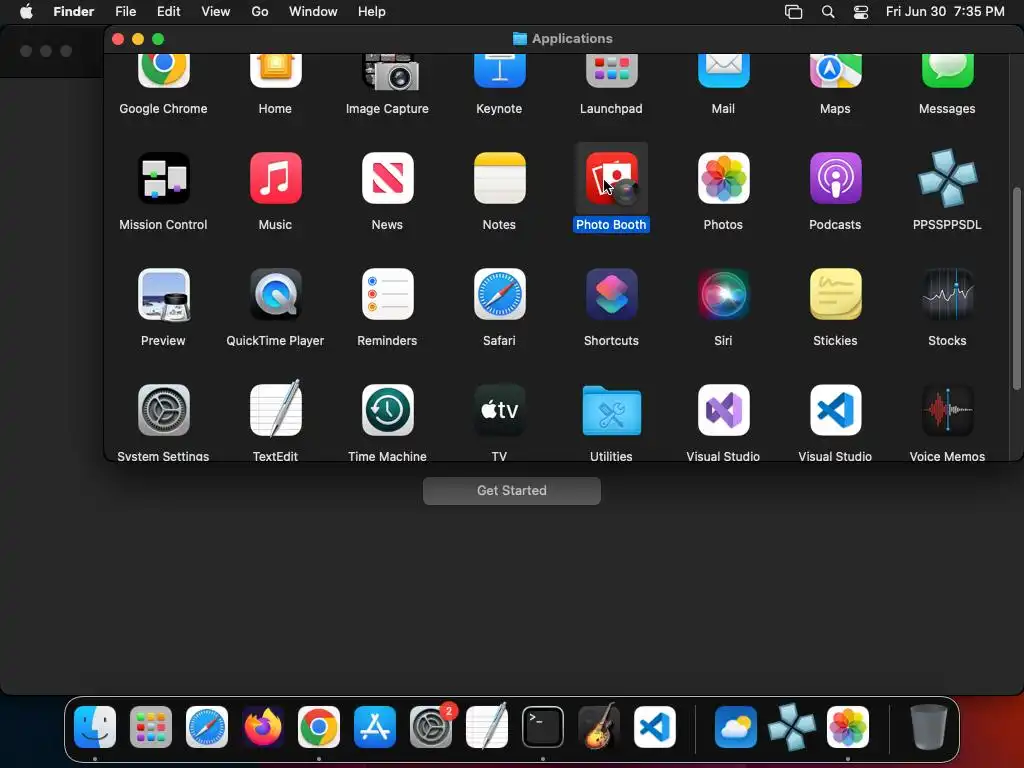Select the Mission Control app icon

click(x=163, y=178)
